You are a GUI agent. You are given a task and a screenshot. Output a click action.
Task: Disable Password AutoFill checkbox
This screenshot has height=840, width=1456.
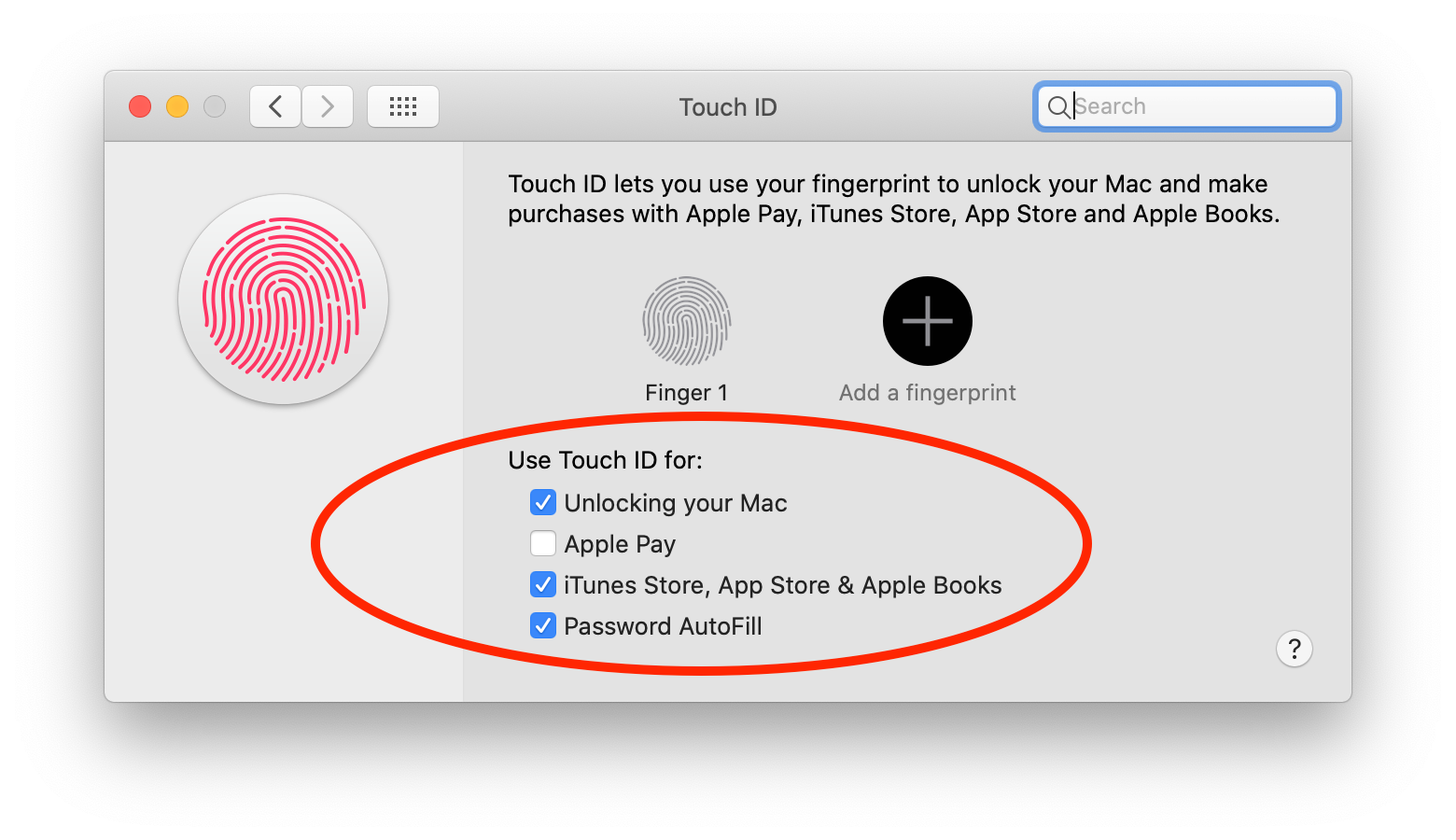(543, 626)
